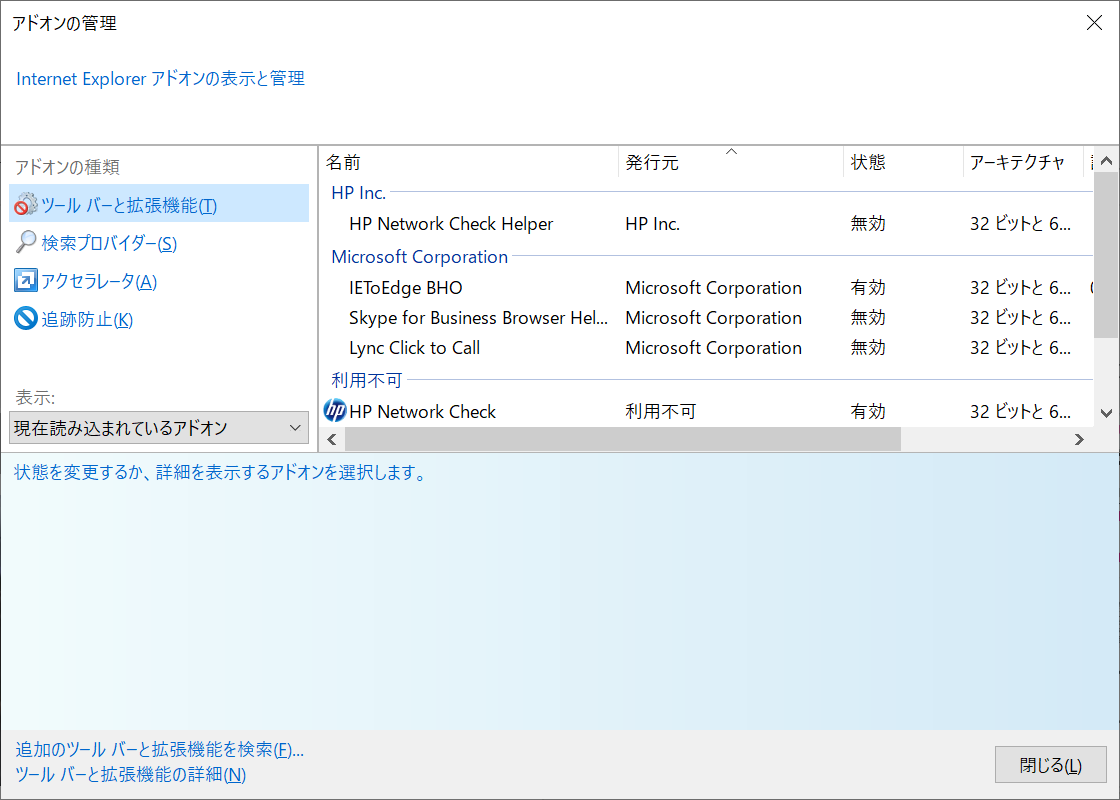Viewport: 1120px width, 800px height.
Task: Click the search provider magnifier icon
Action: click(x=26, y=242)
